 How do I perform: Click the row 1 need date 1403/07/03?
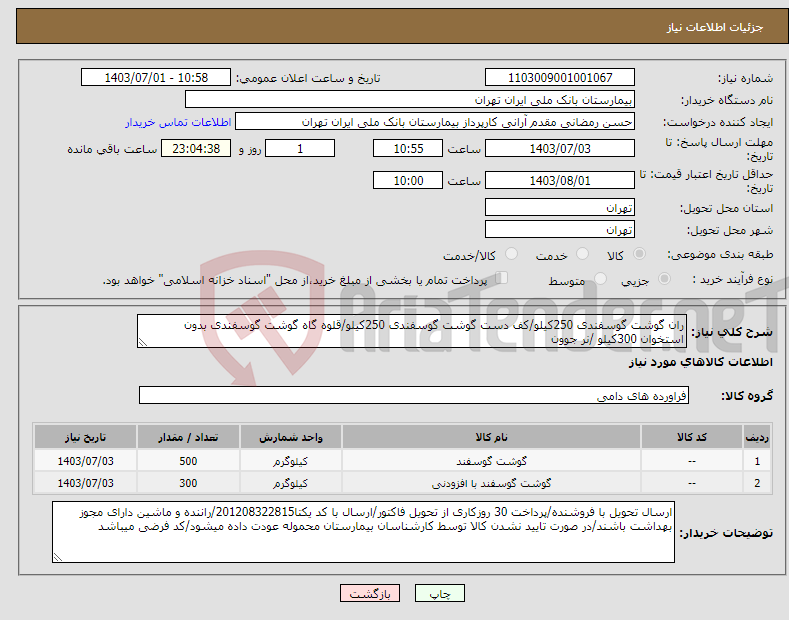click(x=85, y=461)
